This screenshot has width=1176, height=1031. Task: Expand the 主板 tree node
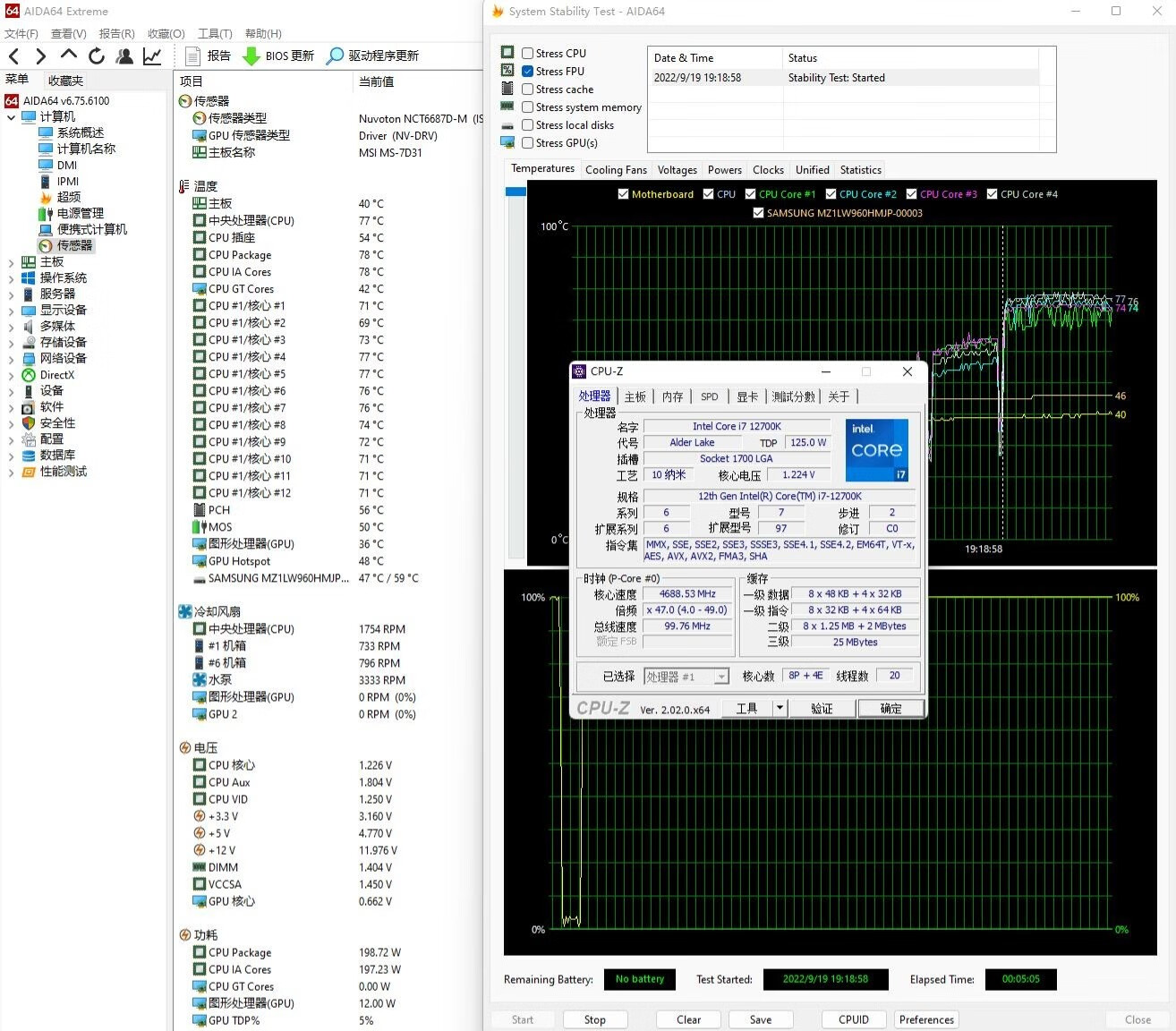point(11,262)
